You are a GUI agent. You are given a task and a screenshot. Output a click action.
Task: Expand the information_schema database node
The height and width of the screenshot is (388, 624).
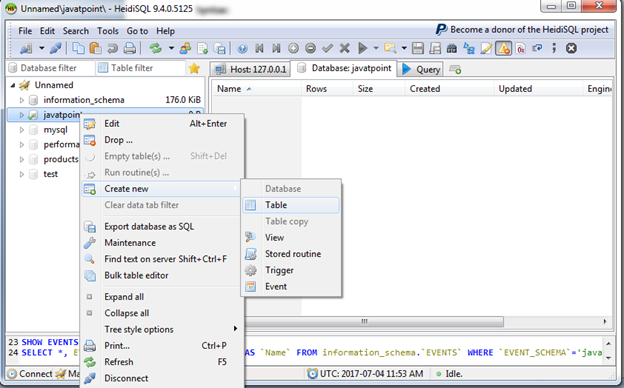point(22,100)
